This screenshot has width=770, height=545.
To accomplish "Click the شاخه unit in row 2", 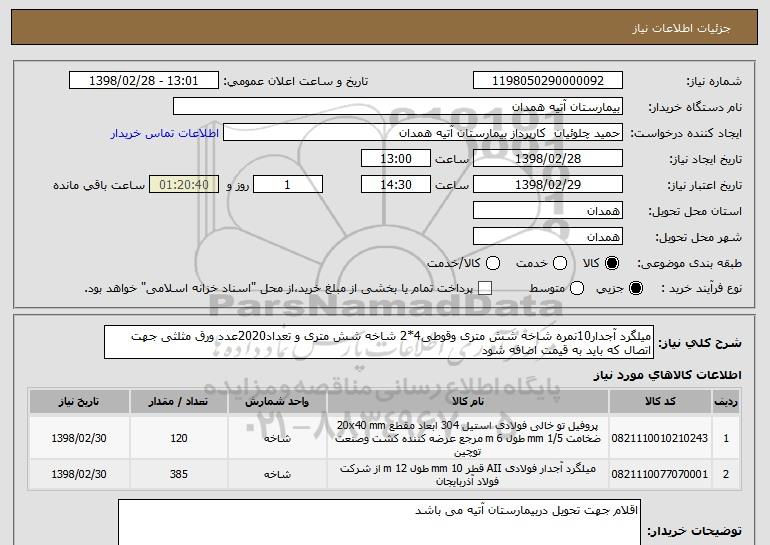I will (x=277, y=475).
